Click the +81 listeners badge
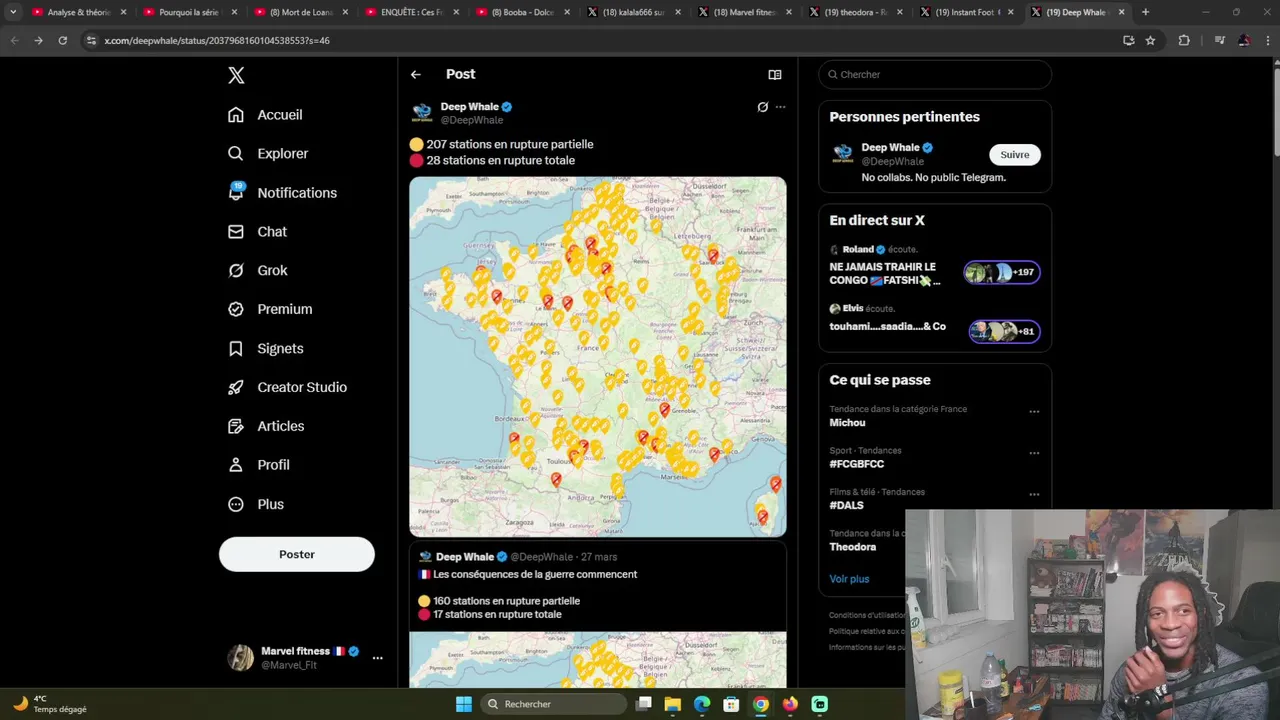Screen dimensions: 1280x720 [1004, 331]
